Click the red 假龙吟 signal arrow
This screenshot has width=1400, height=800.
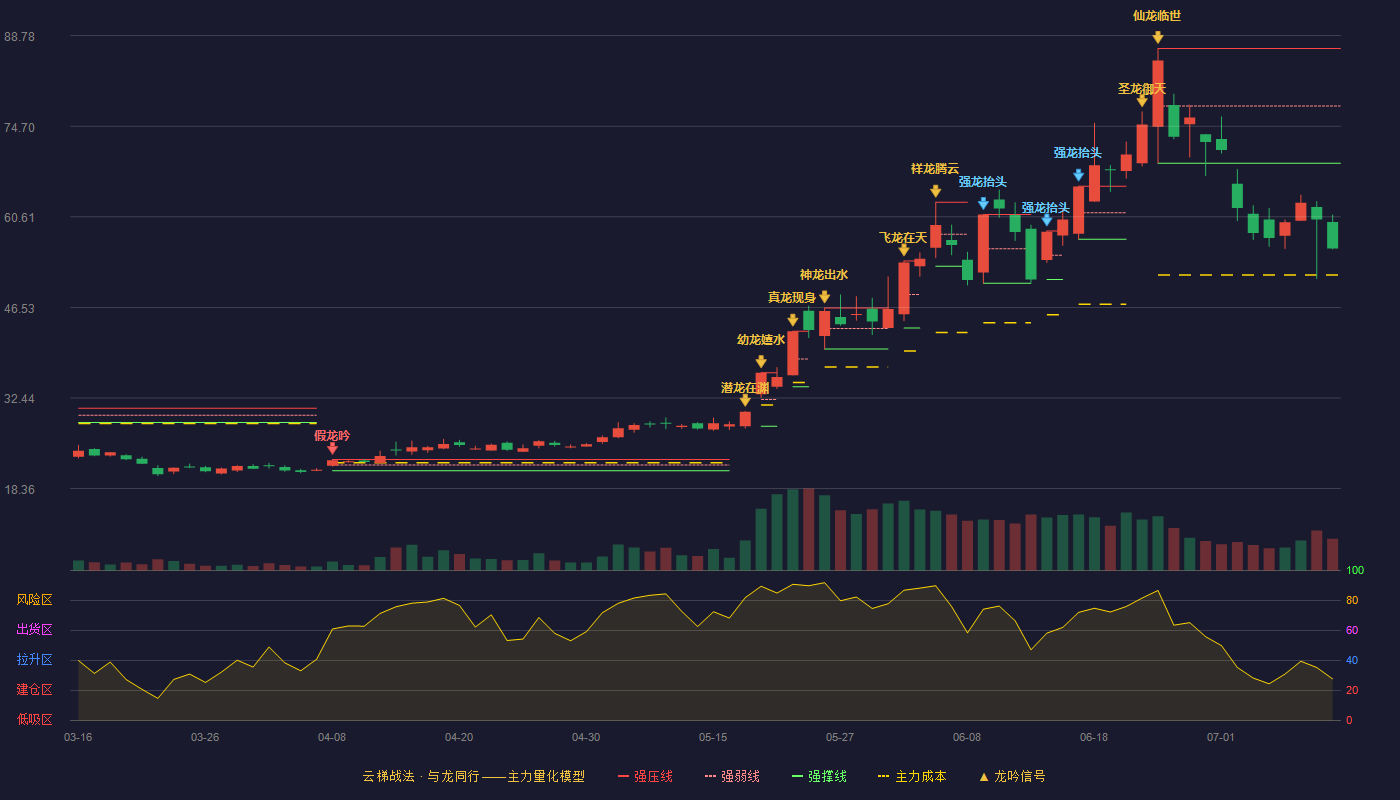(332, 448)
